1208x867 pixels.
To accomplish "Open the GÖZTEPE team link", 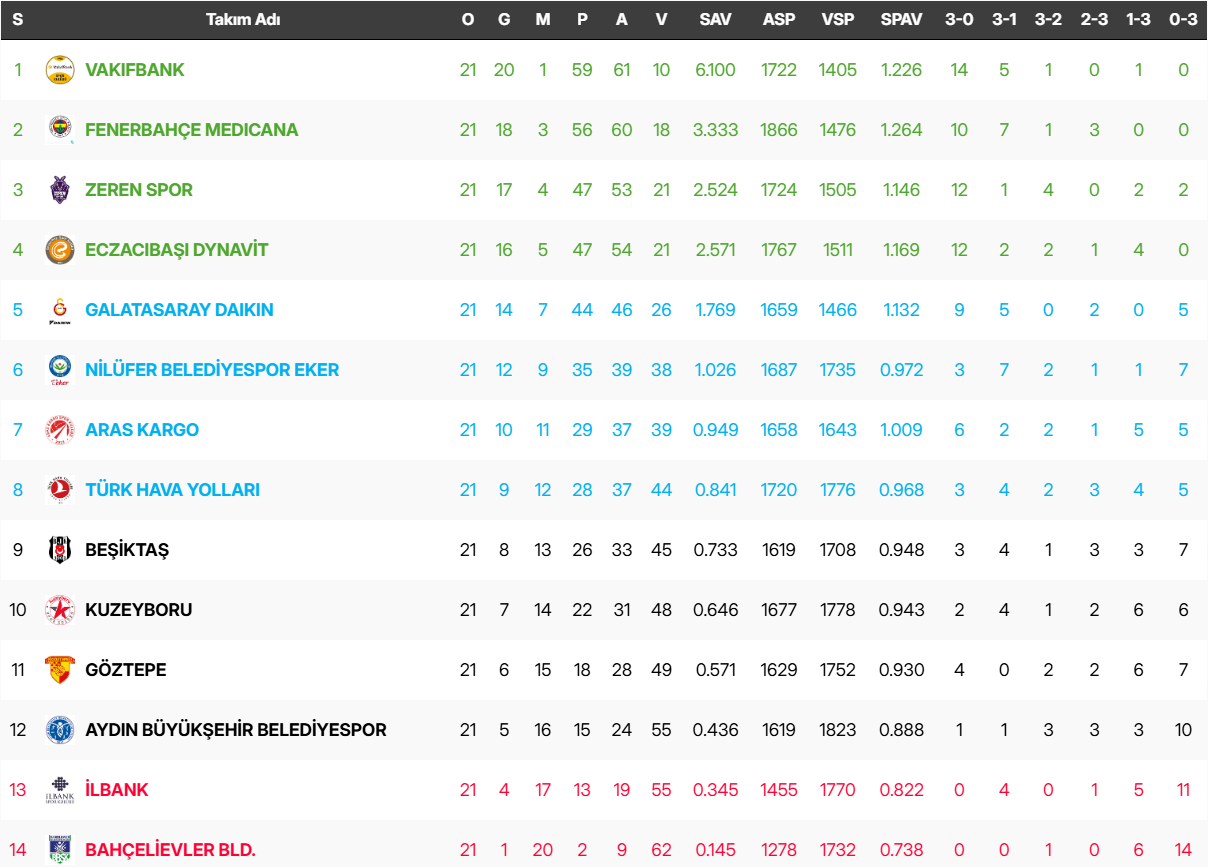I will (x=126, y=670).
